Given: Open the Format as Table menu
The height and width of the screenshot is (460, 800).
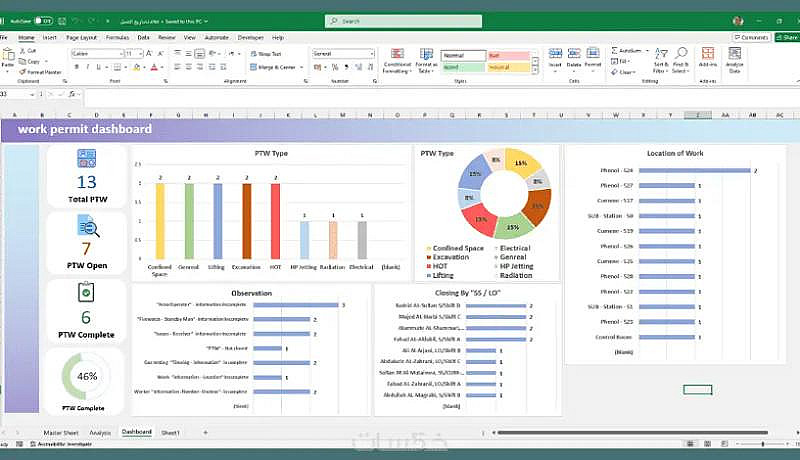Looking at the screenshot, I should click(x=426, y=61).
